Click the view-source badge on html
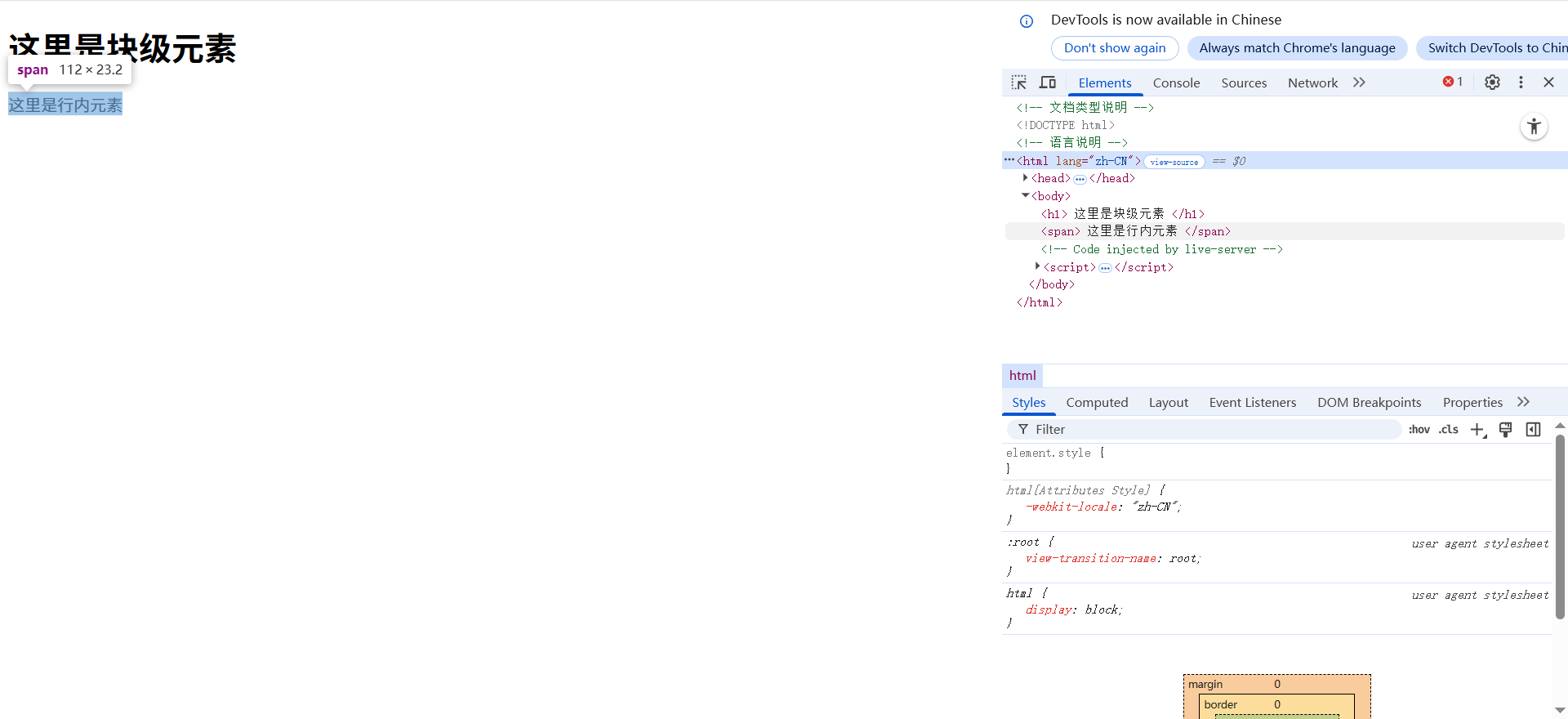Image resolution: width=1568 pixels, height=719 pixels. [x=1174, y=162]
